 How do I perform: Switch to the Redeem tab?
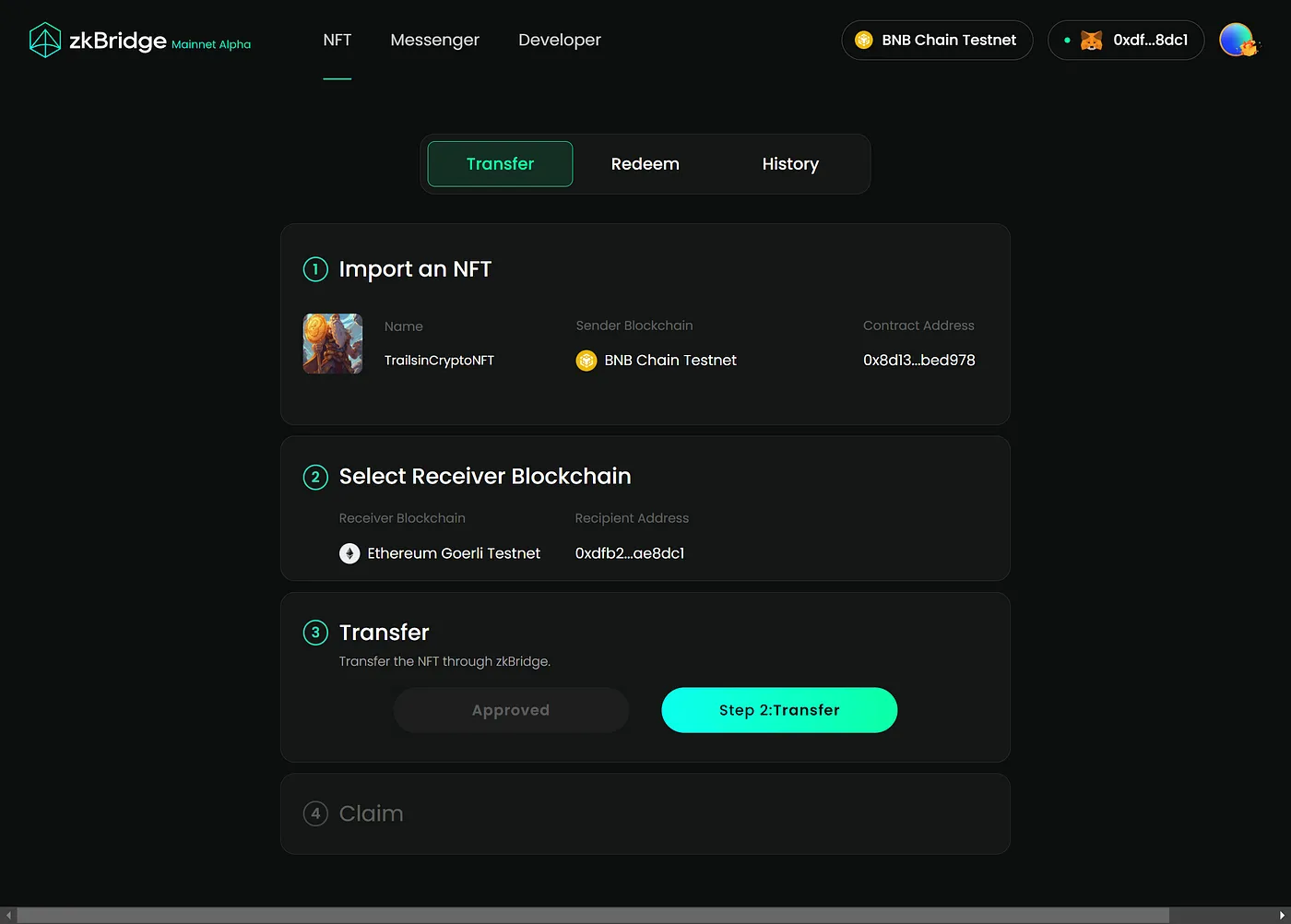pyautogui.click(x=645, y=164)
